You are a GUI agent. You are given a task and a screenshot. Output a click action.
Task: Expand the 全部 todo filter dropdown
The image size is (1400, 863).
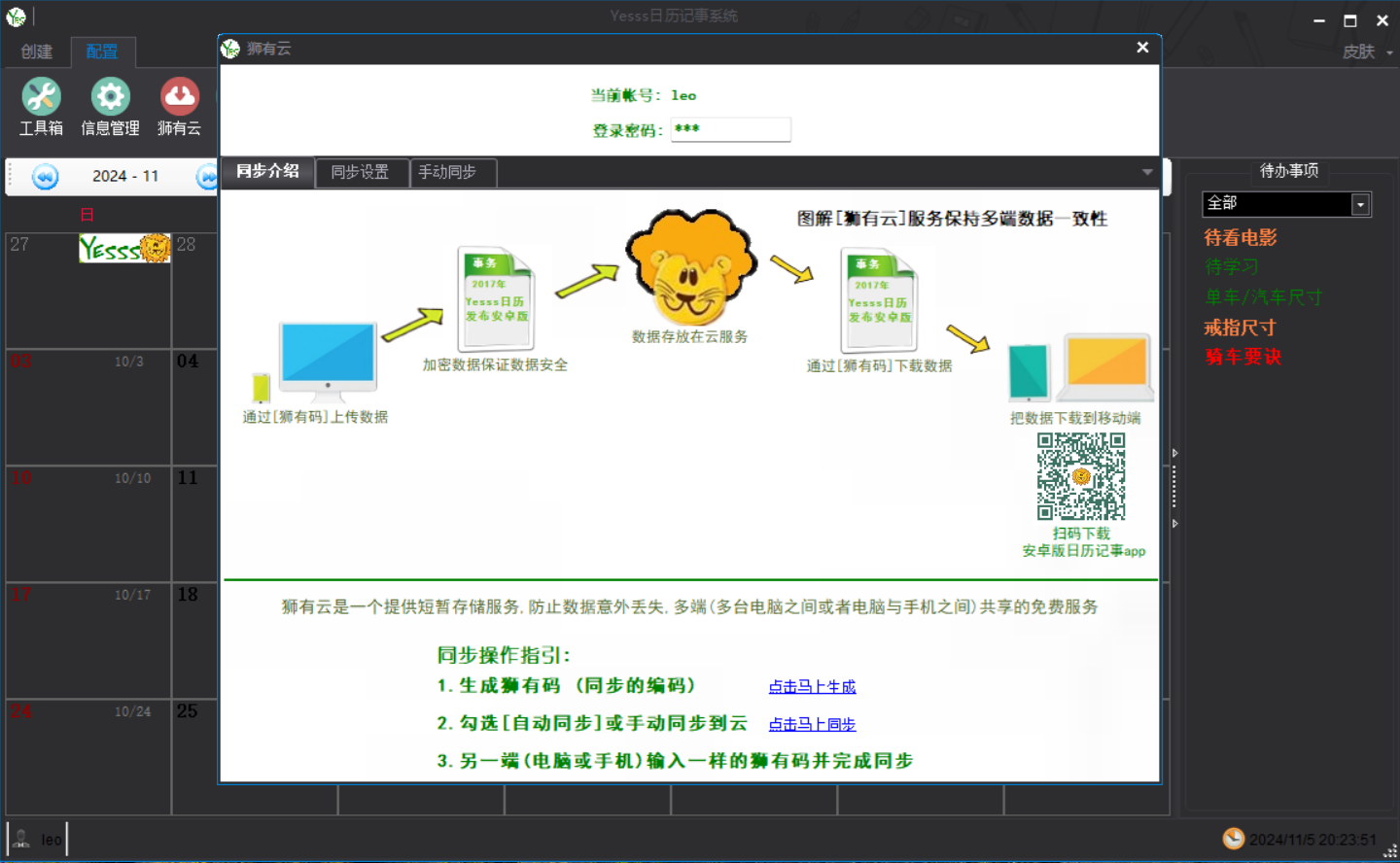coord(1360,204)
